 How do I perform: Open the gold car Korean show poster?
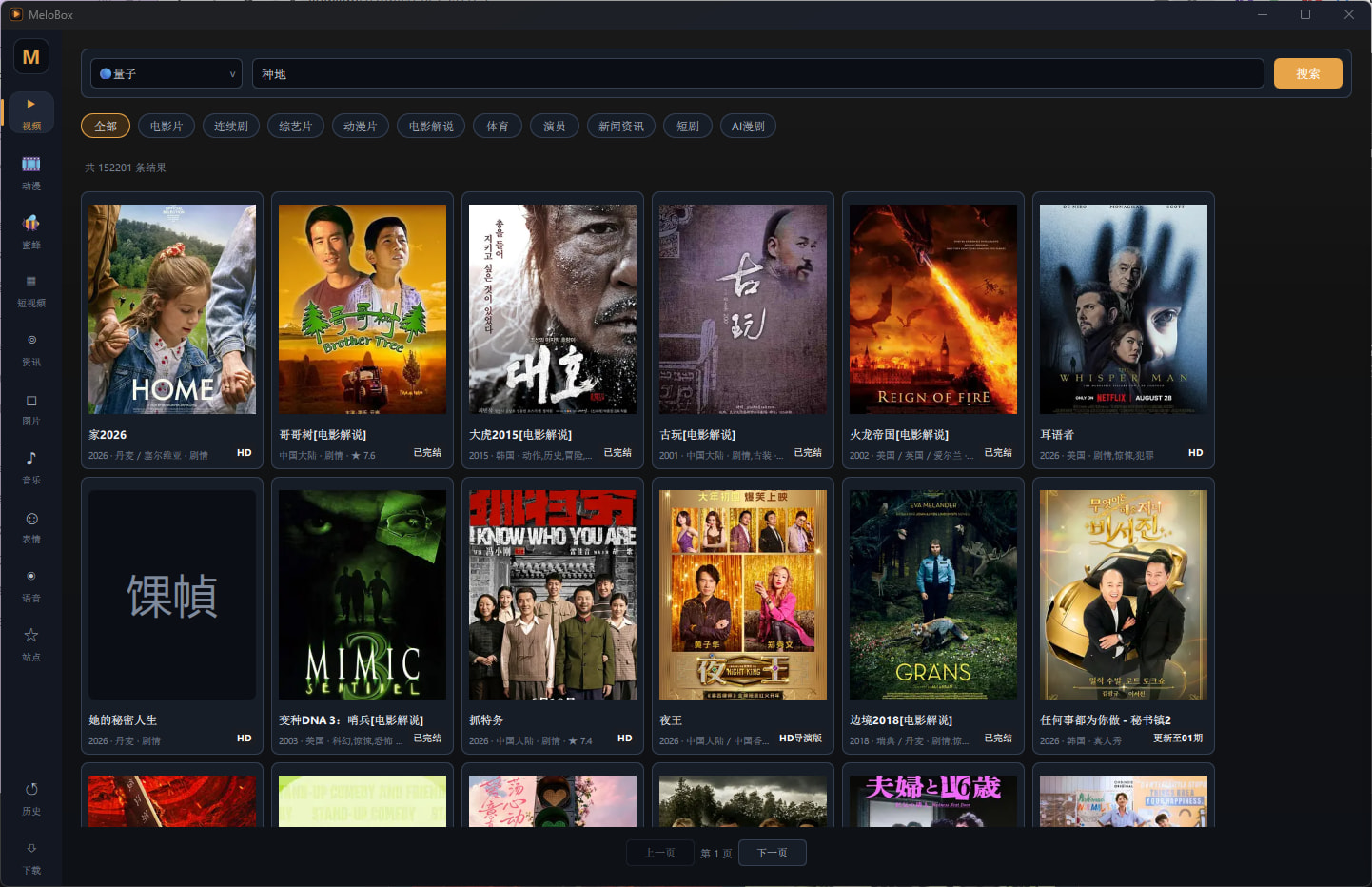pyautogui.click(x=1124, y=595)
